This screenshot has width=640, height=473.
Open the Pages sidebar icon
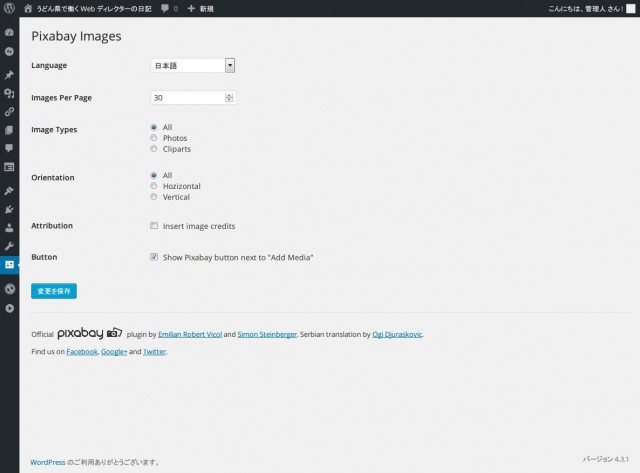(9, 130)
